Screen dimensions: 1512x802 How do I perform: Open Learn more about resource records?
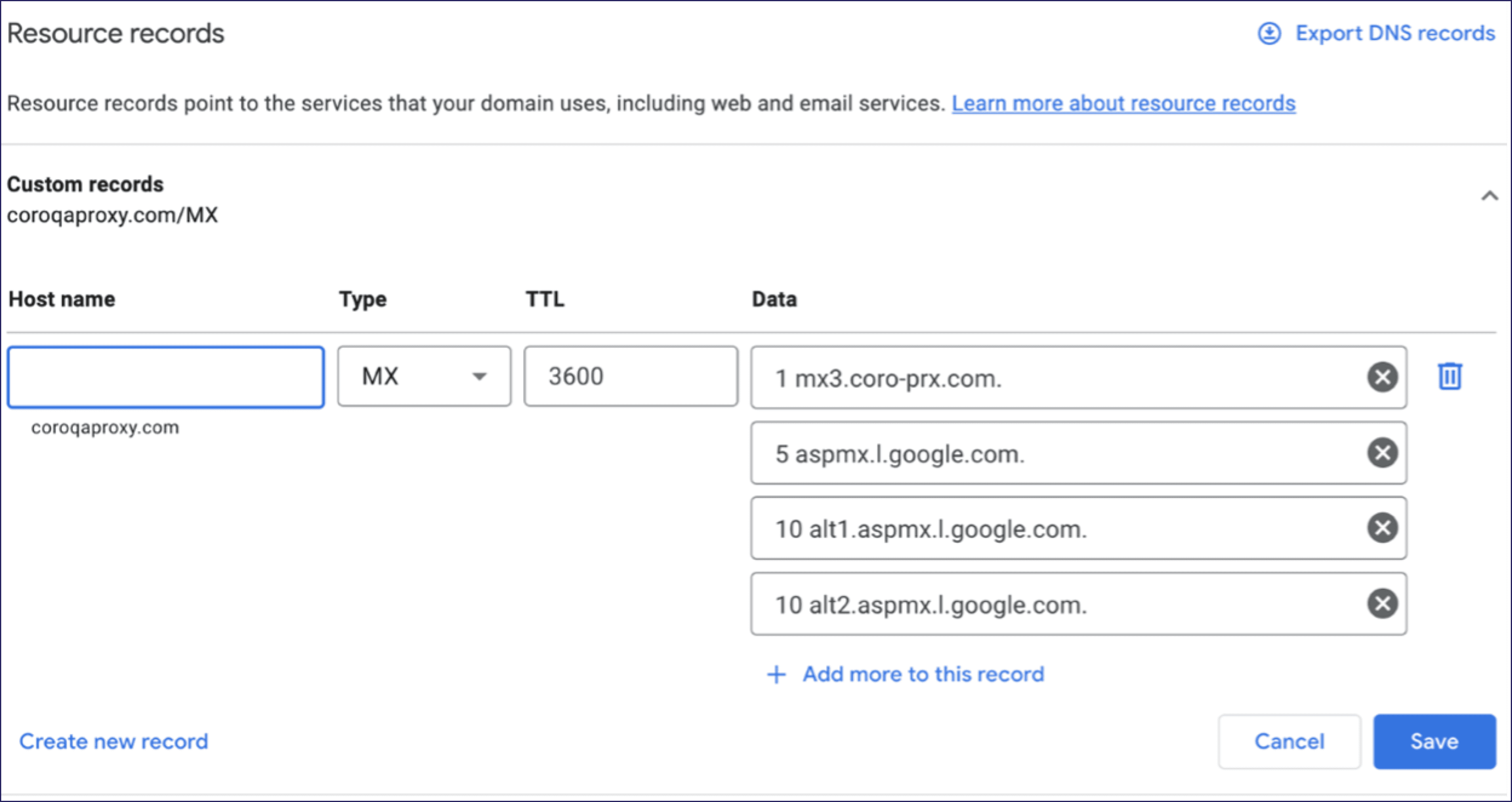tap(1124, 103)
